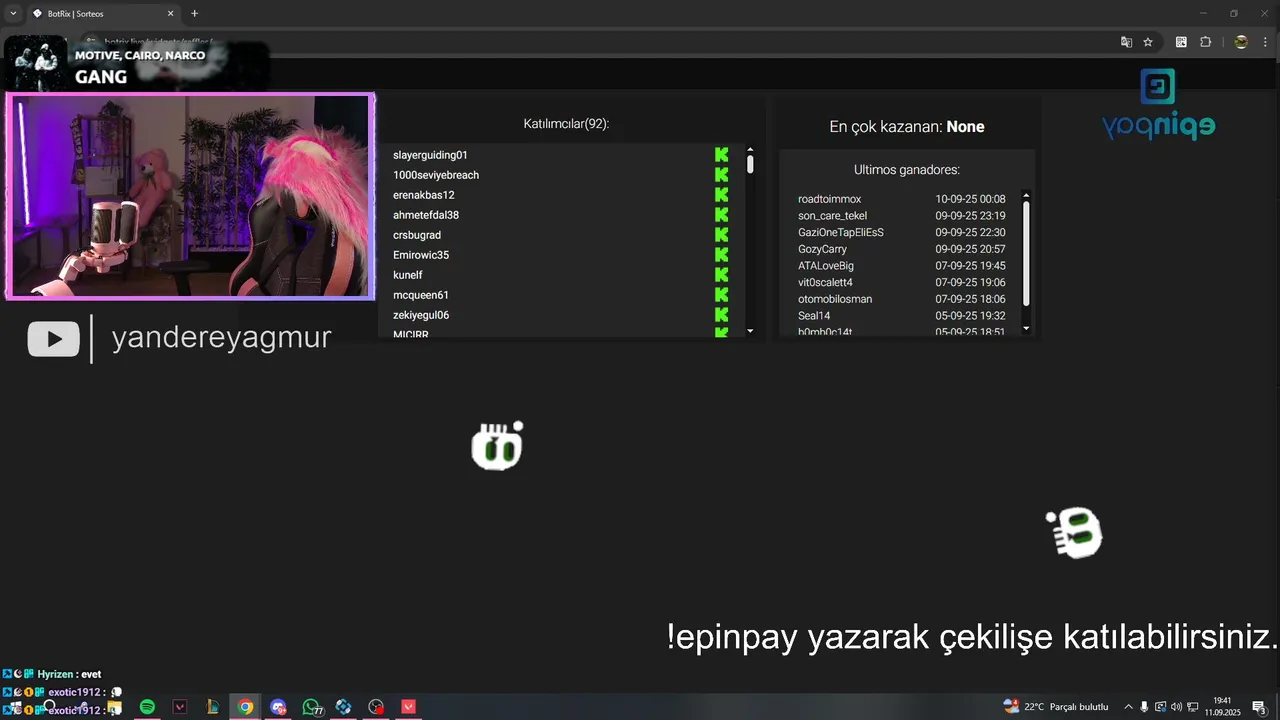Select participant Emirowic35
Screen dimensions: 1280x720
(x=421, y=255)
